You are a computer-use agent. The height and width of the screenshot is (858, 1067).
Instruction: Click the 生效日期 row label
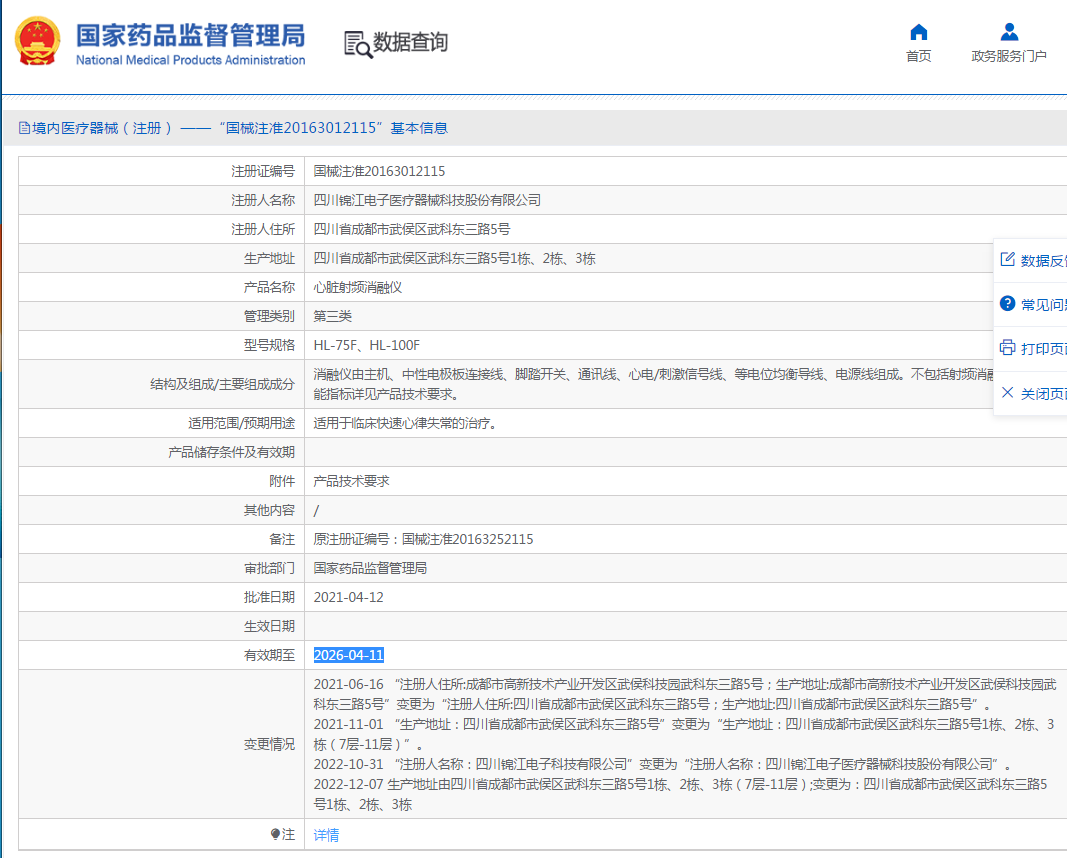point(269,626)
